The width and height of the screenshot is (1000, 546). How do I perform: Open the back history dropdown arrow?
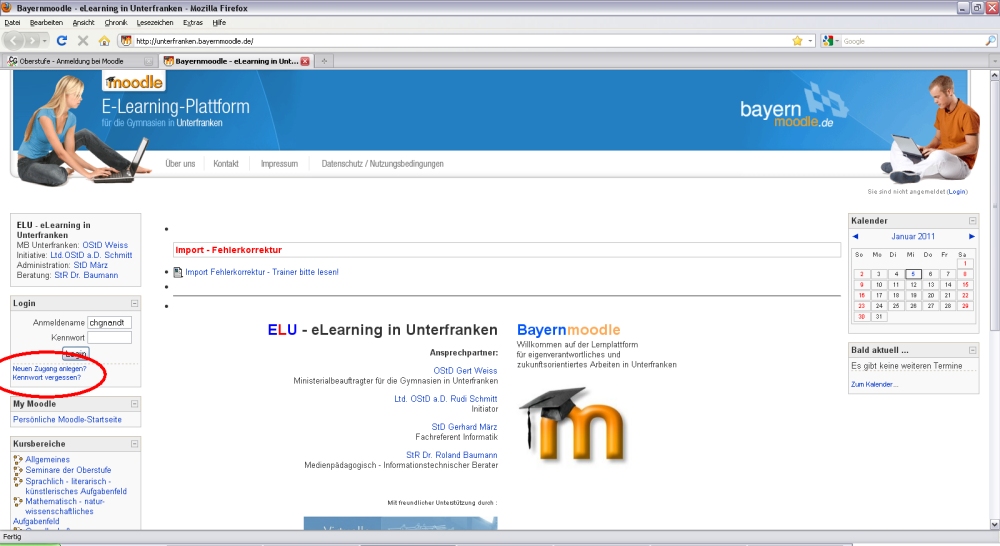[45, 41]
